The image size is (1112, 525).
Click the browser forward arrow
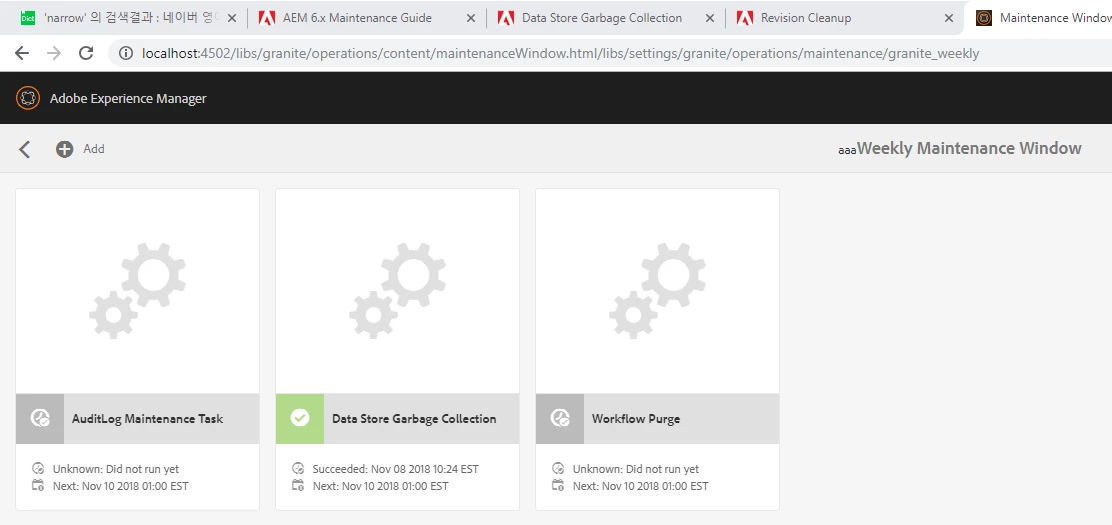(x=54, y=53)
